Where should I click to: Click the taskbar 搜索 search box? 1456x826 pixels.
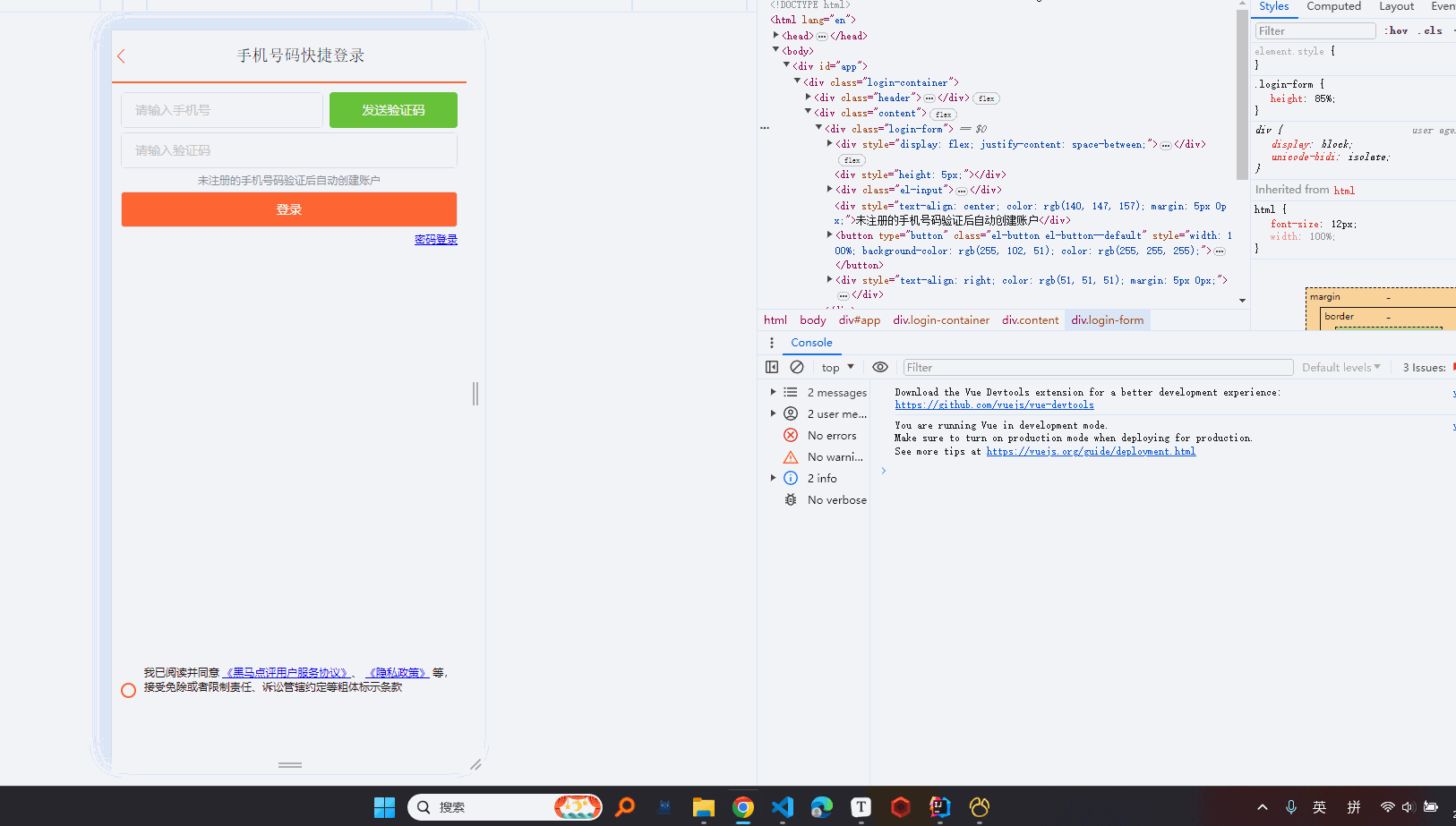click(505, 807)
